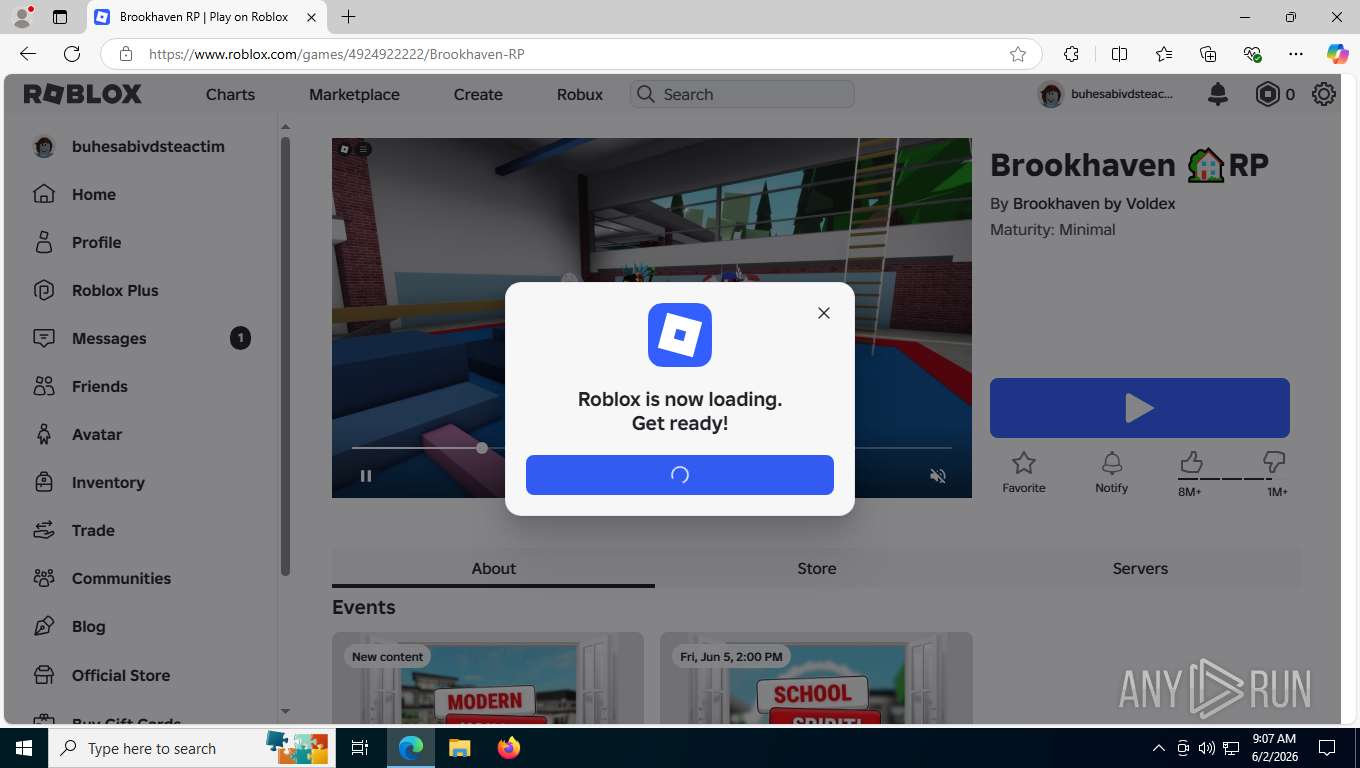Open the Robux balance icon
Viewport: 1360px width, 768px height.
(x=1268, y=94)
